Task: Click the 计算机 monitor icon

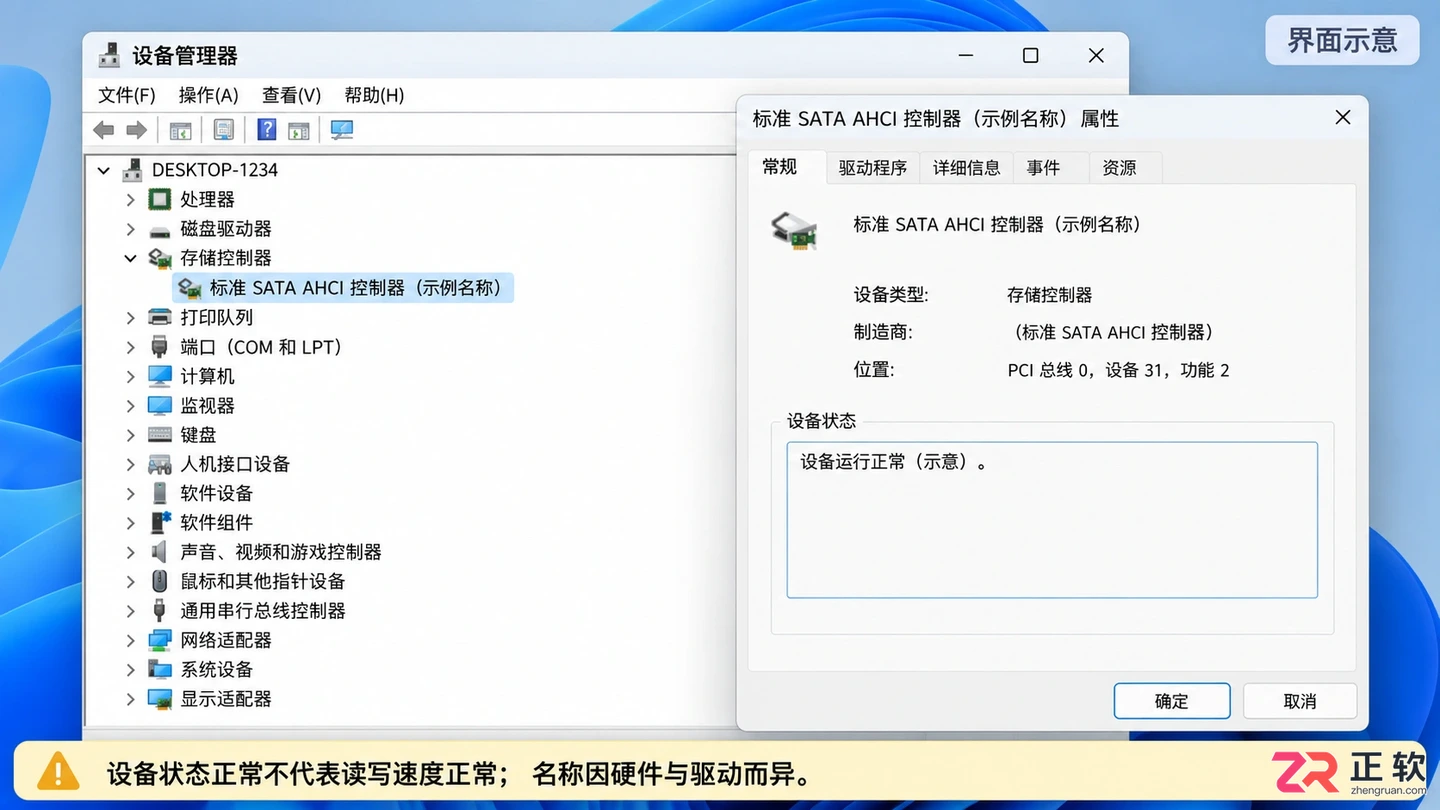Action: 160,376
